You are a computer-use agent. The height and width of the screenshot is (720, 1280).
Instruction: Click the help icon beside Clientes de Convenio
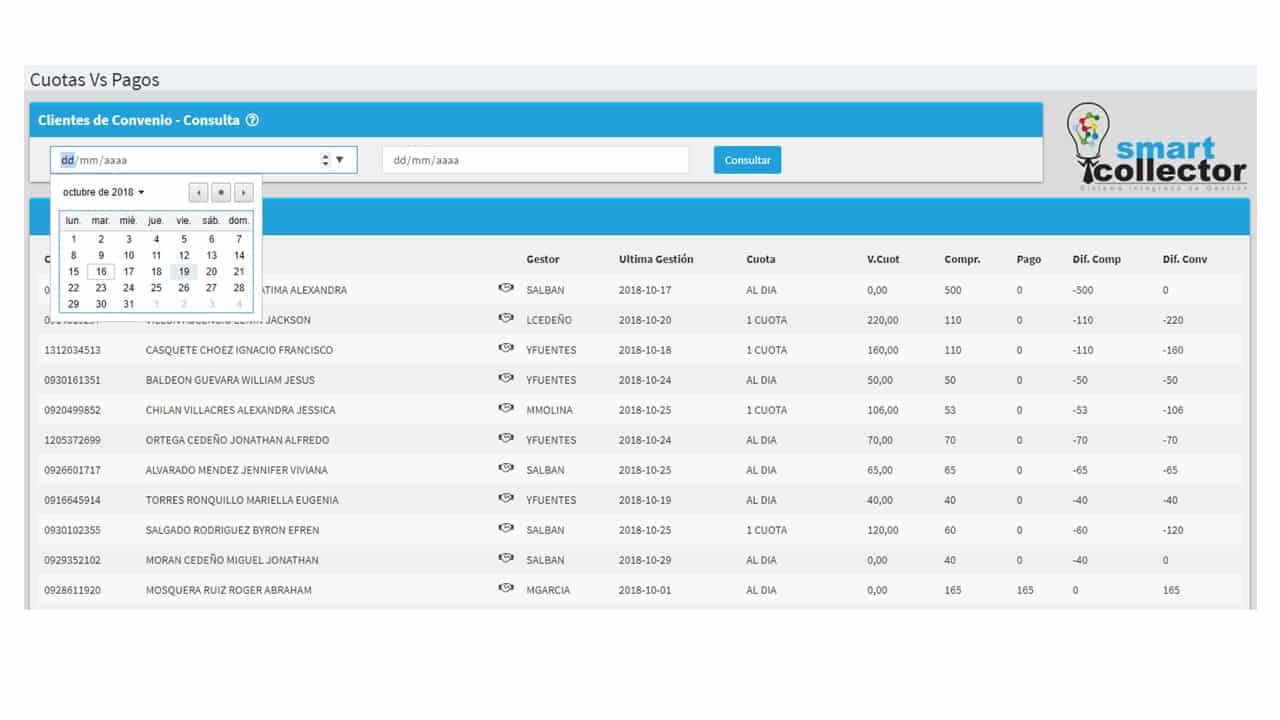252,120
